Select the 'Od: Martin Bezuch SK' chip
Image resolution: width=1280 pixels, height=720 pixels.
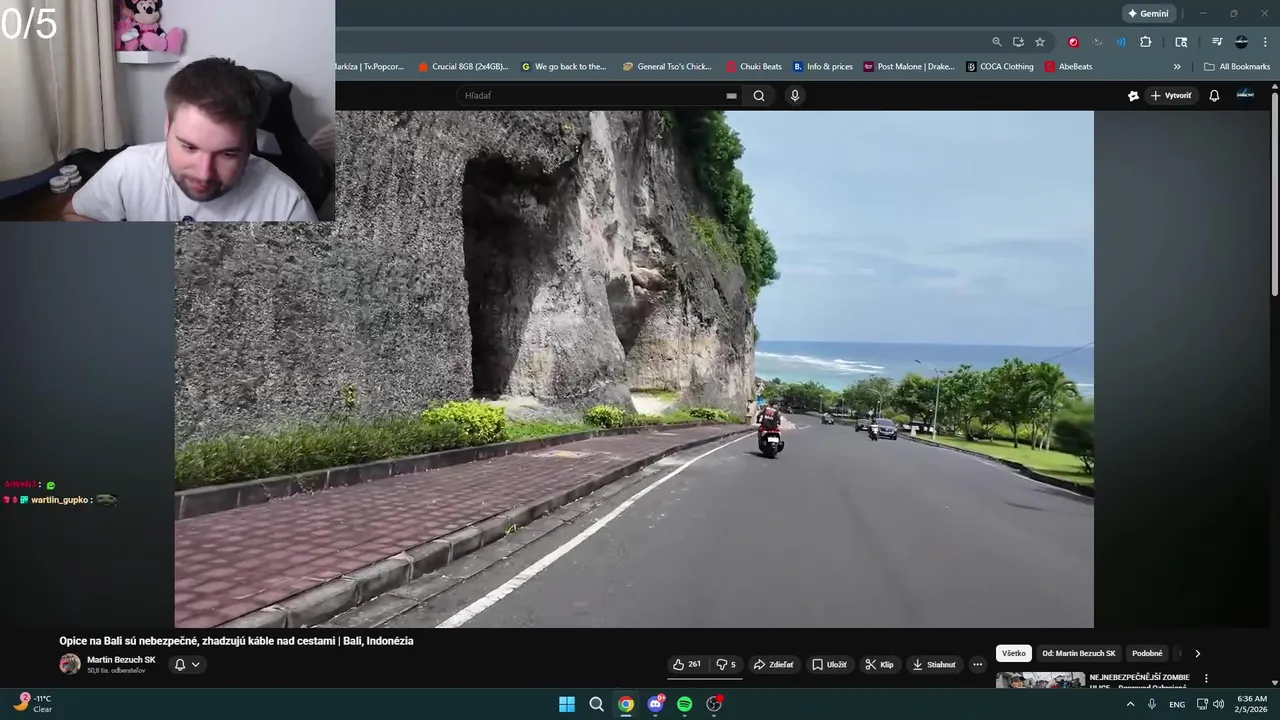(x=1079, y=653)
